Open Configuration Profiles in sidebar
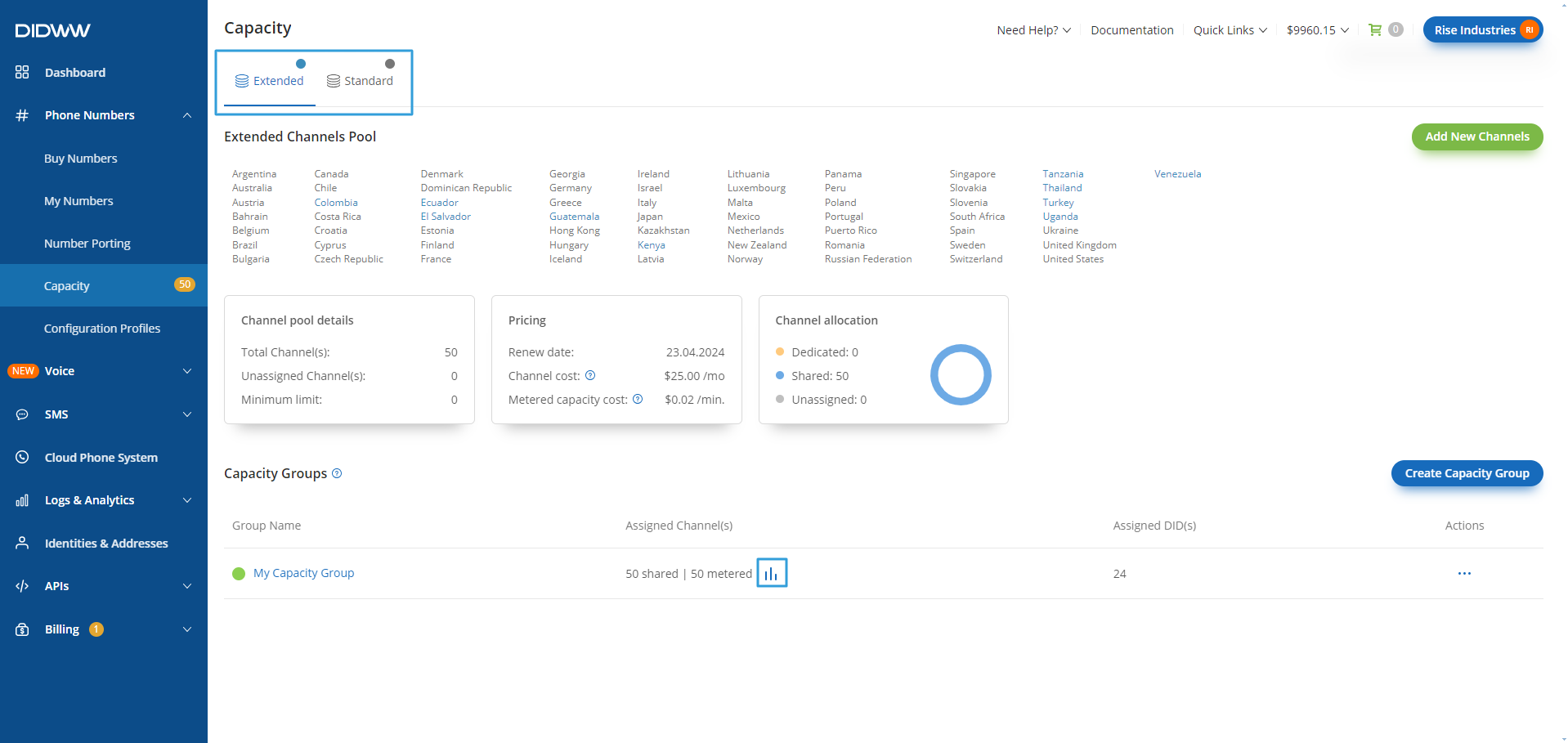Screen dimensions: 1568x743 point(102,329)
